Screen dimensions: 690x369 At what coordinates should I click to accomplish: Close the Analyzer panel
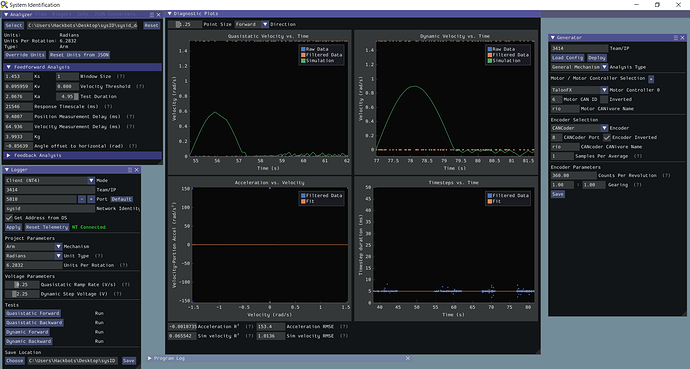[159, 15]
